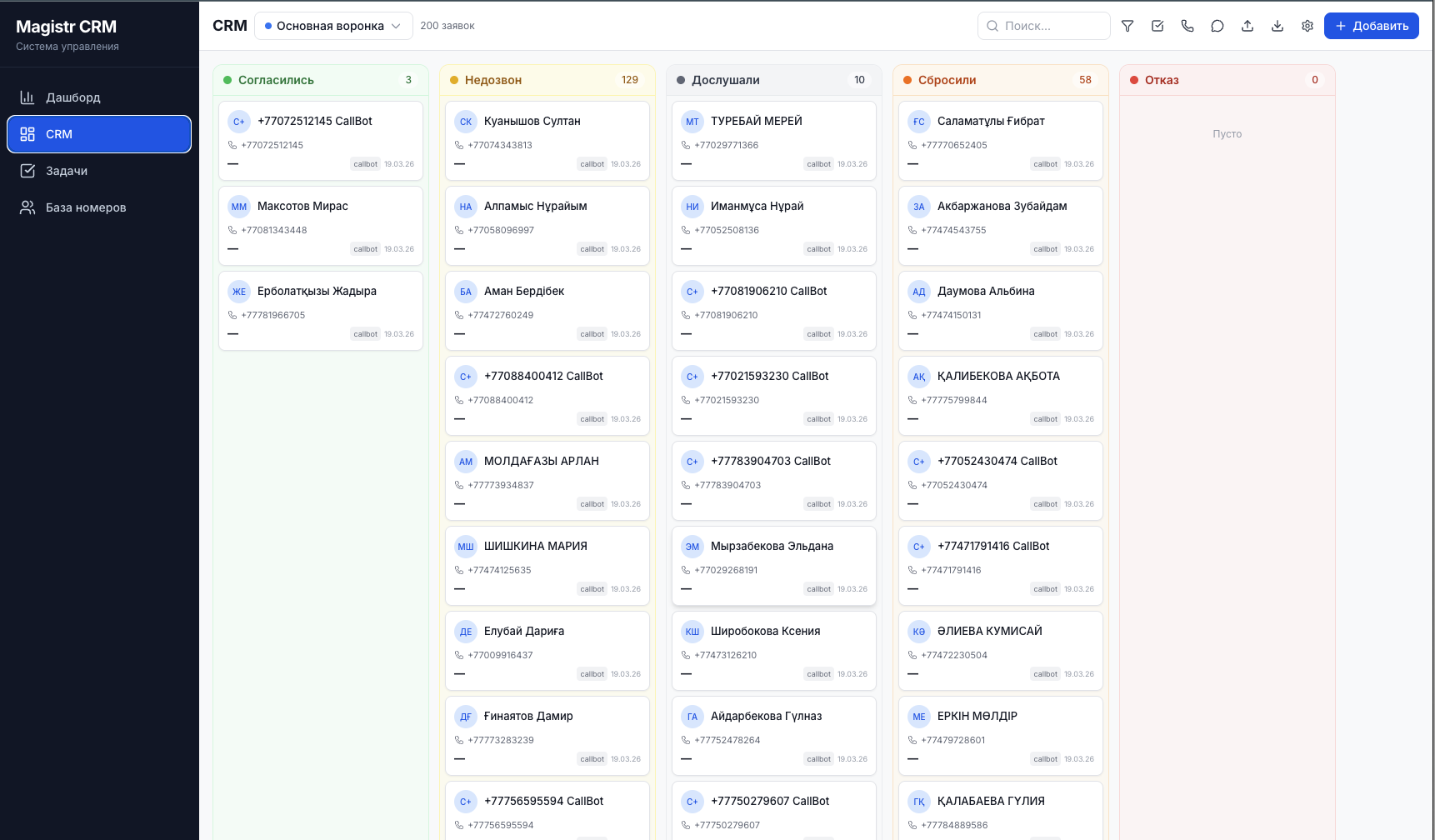Open the Мырзабекова Эльдана card

pos(774,566)
